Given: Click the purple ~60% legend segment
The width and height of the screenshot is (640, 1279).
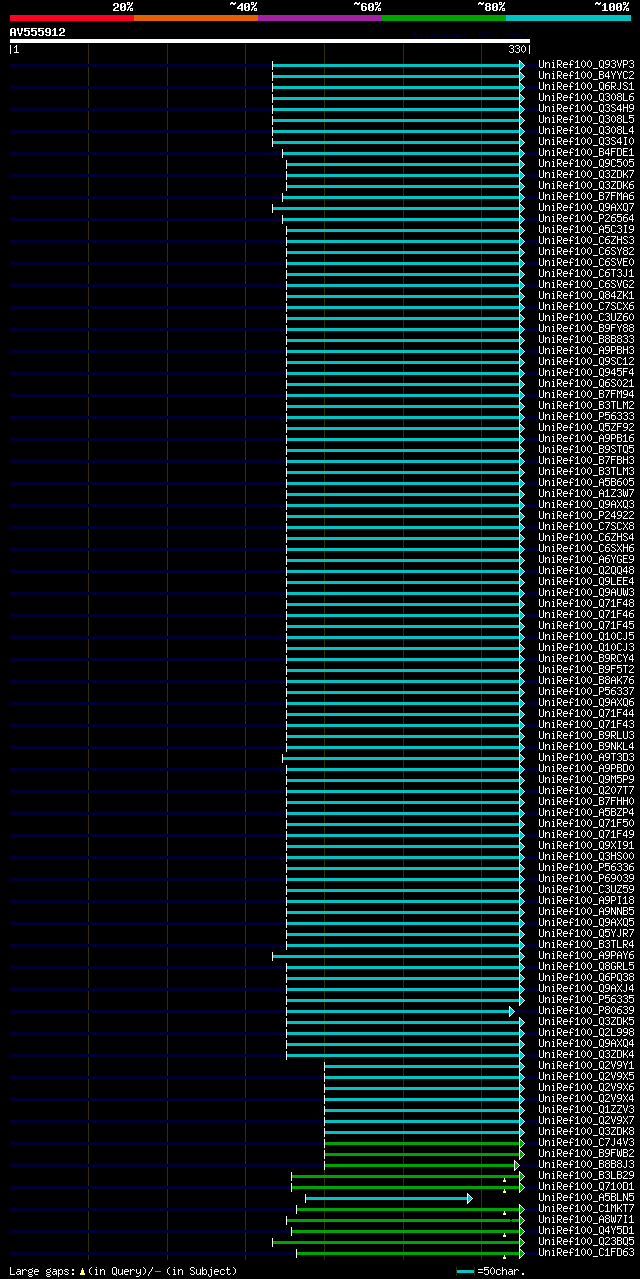Looking at the screenshot, I should tap(320, 17).
